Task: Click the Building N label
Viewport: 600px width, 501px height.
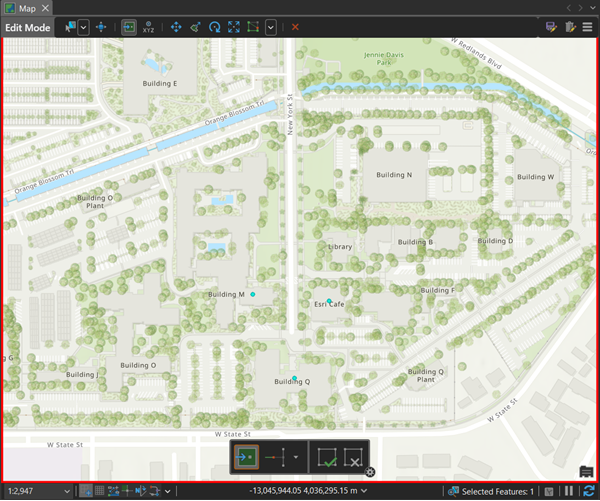Action: click(x=394, y=175)
